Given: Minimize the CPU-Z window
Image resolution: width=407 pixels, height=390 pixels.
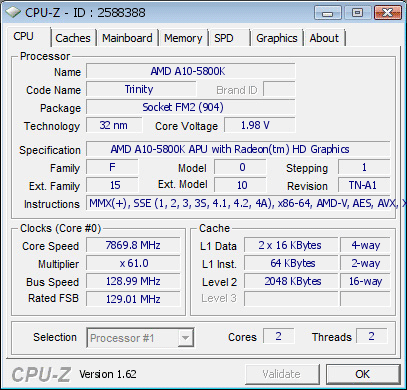Looking at the screenshot, I should tap(328, 13).
